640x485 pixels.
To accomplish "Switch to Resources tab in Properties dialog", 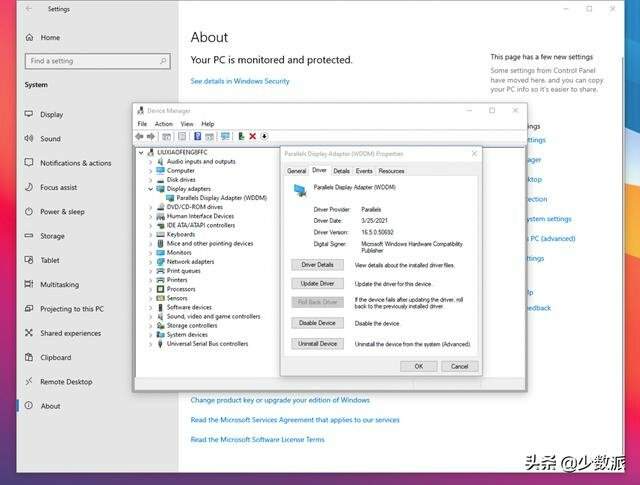I will point(391,171).
